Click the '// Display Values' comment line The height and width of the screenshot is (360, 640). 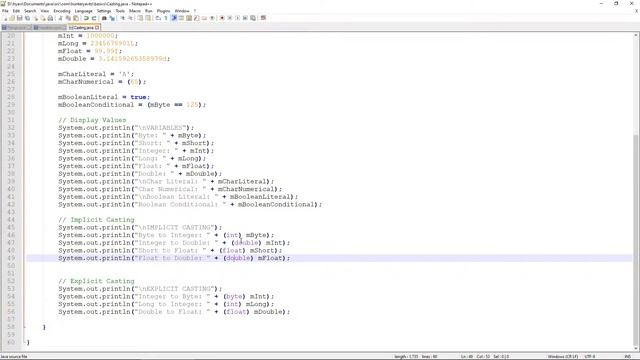pos(92,120)
